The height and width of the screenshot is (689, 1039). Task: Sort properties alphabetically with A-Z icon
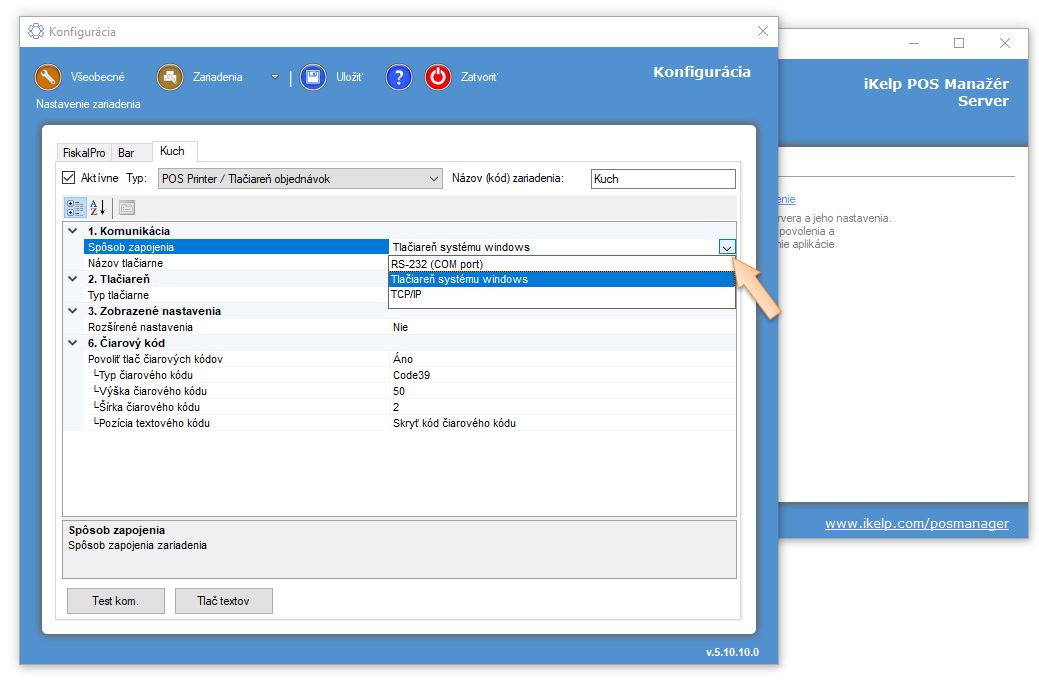coord(98,208)
